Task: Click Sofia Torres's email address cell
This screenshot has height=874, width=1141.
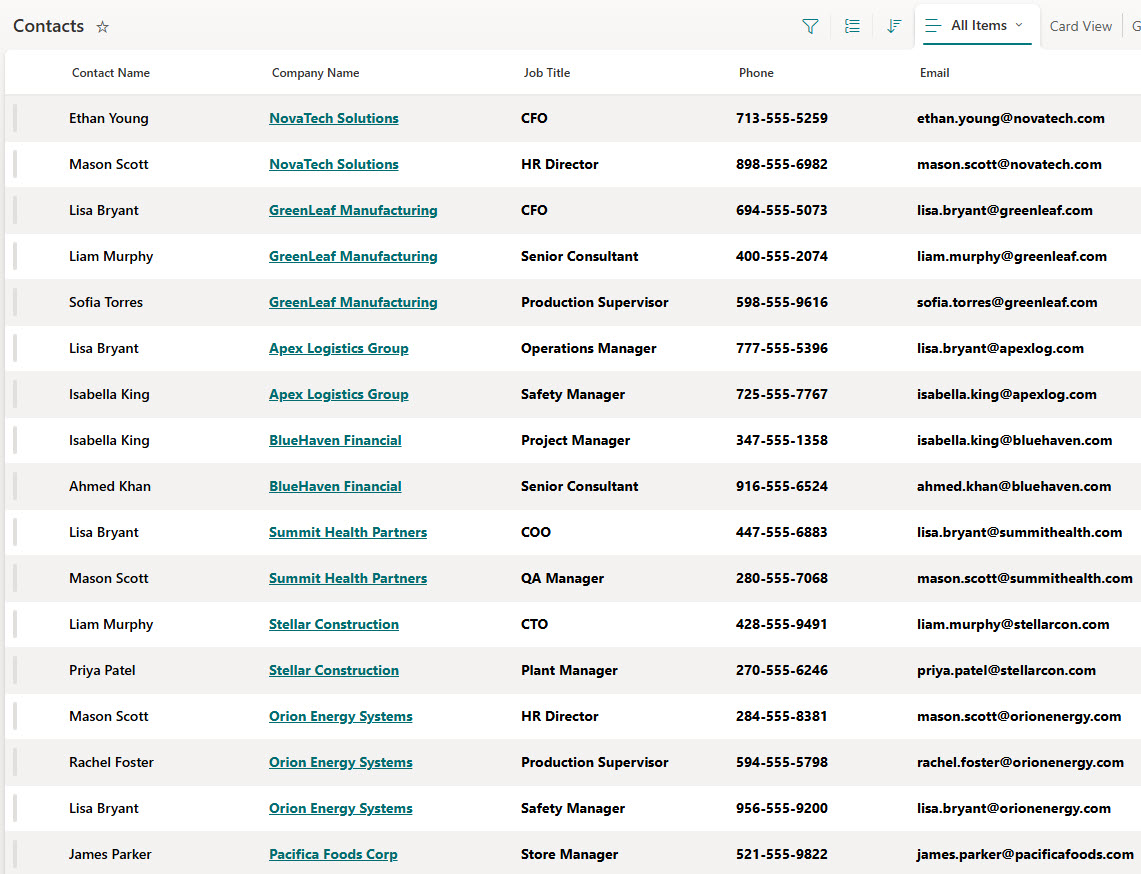Action: pos(1007,302)
